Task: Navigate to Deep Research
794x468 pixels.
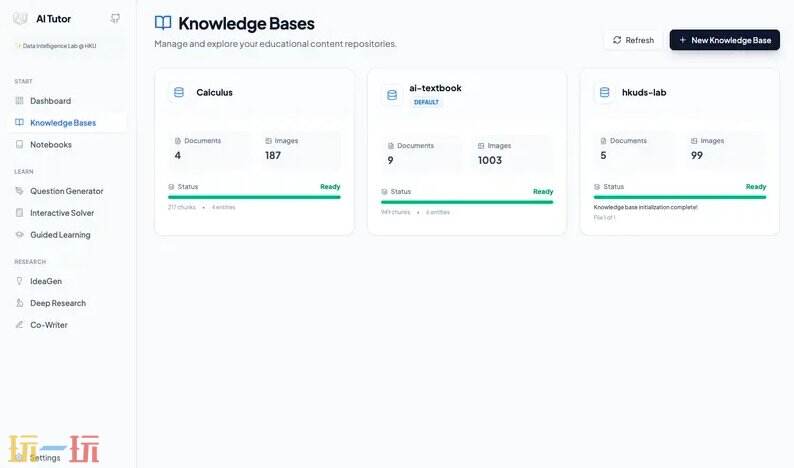Action: 58,303
